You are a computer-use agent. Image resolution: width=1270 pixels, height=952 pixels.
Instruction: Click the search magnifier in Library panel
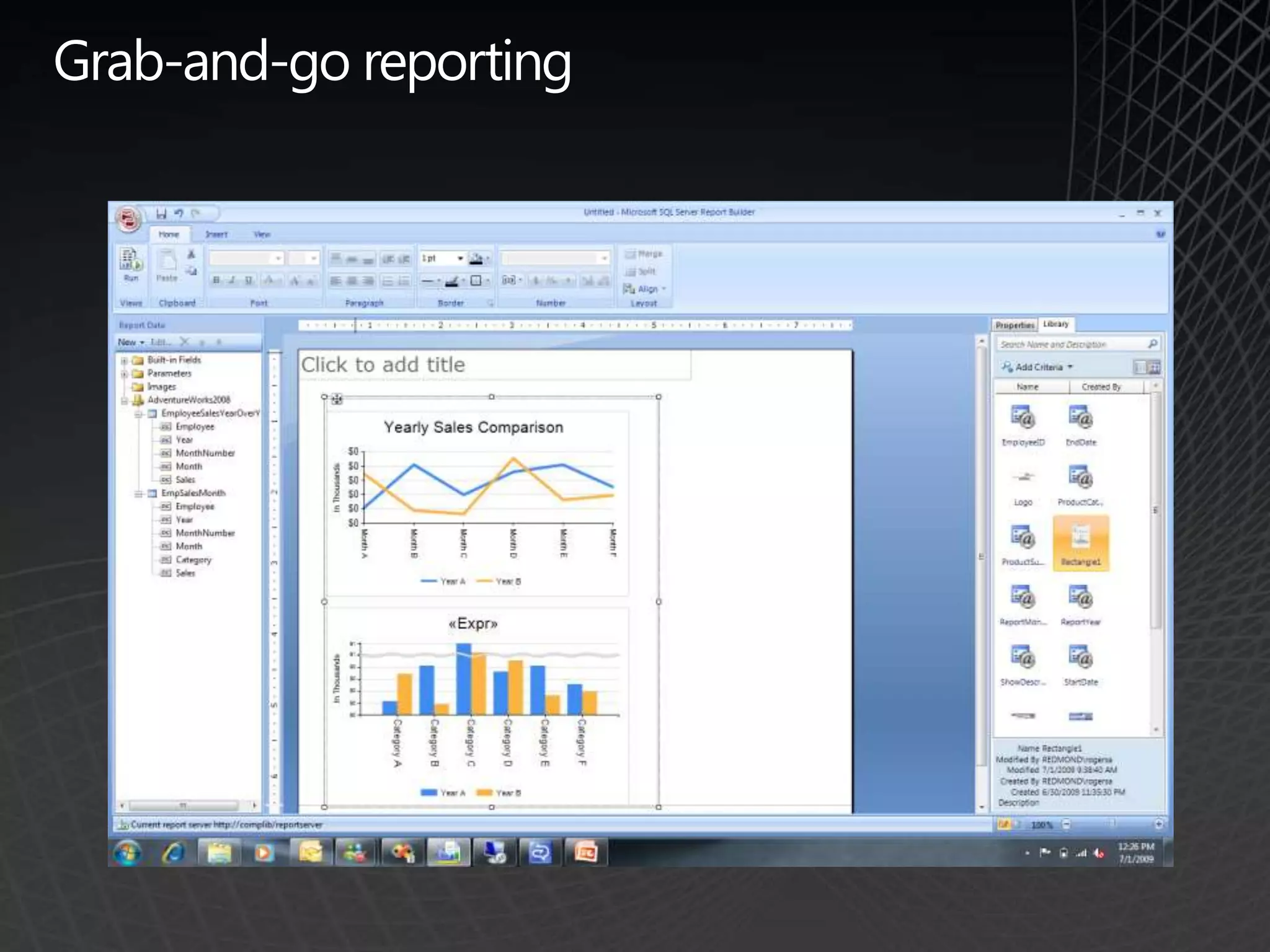click(1152, 344)
